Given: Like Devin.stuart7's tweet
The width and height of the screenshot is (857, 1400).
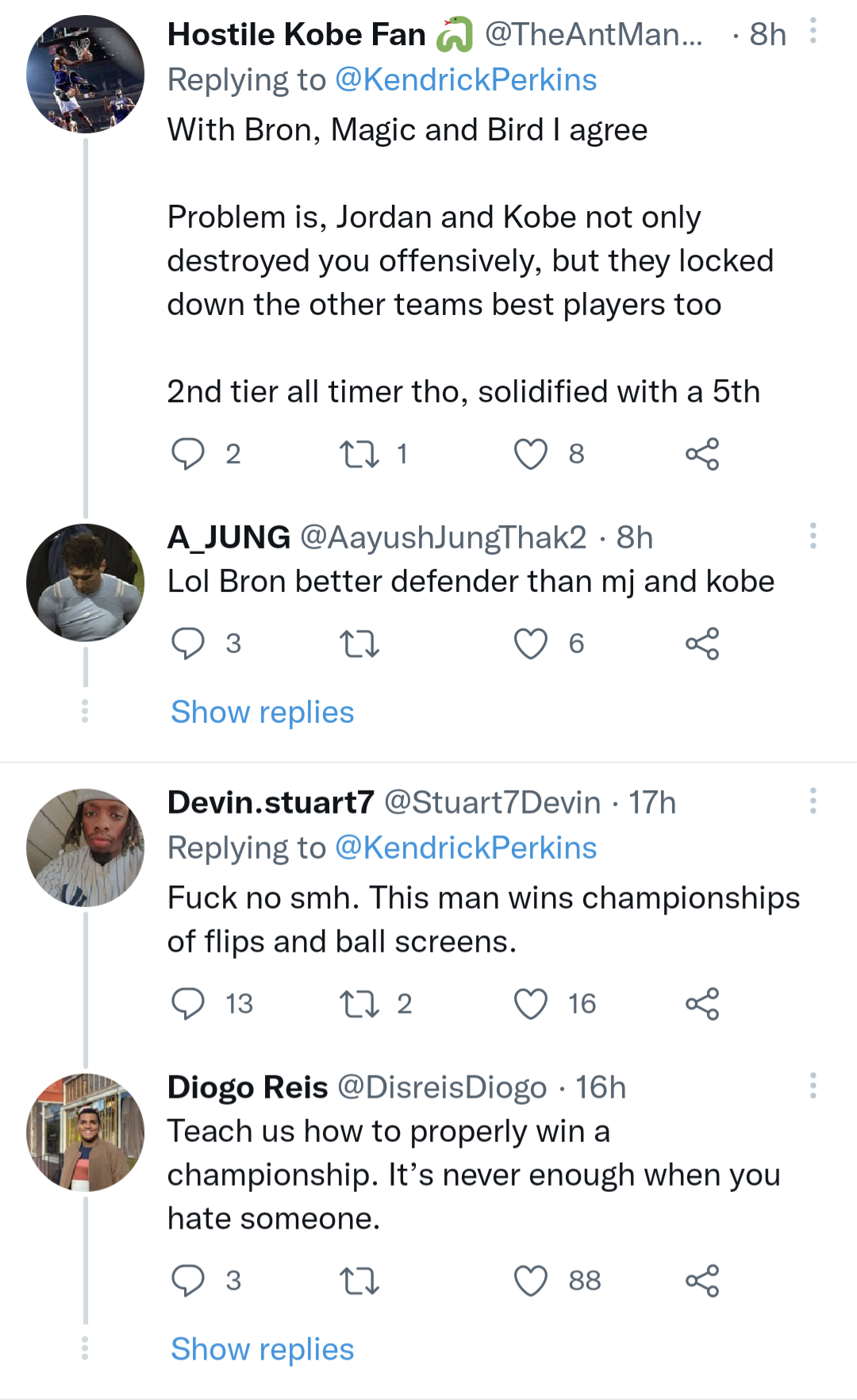Looking at the screenshot, I should coord(531,1004).
